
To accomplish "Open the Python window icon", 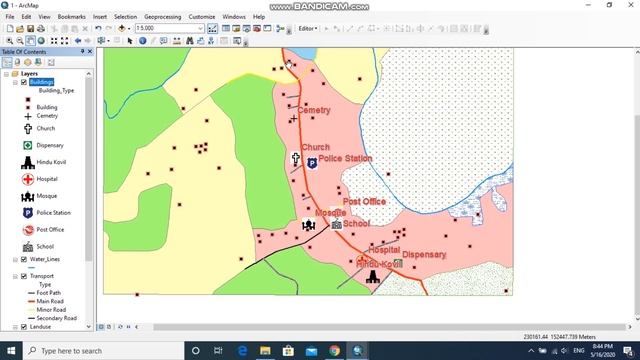I will pyautogui.click(x=267, y=29).
